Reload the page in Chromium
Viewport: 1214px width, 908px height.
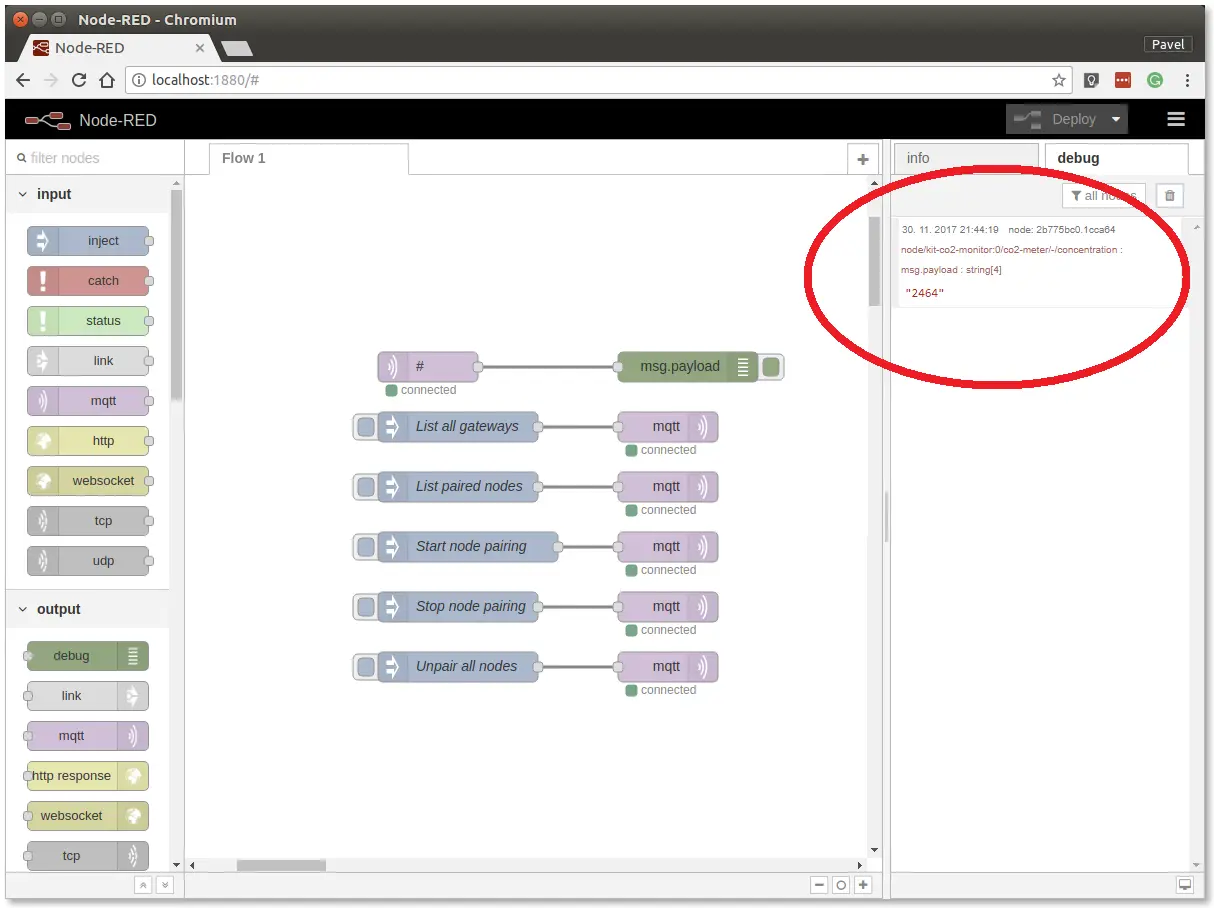click(x=79, y=80)
